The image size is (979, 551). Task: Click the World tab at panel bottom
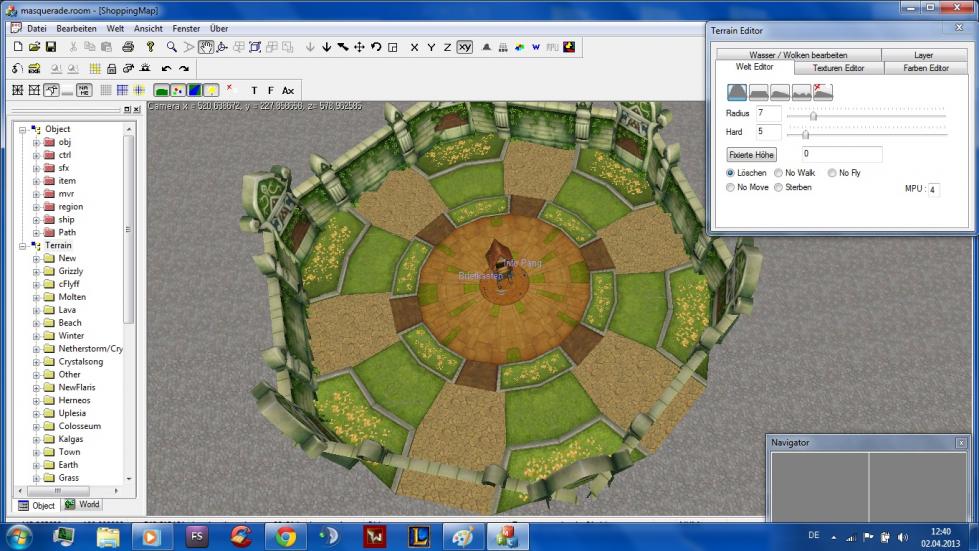pos(83,505)
